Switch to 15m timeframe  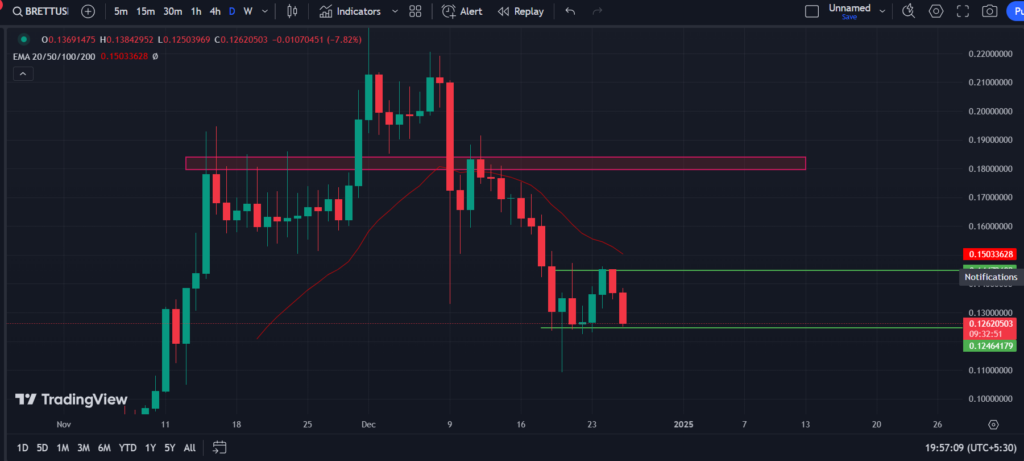pos(146,11)
